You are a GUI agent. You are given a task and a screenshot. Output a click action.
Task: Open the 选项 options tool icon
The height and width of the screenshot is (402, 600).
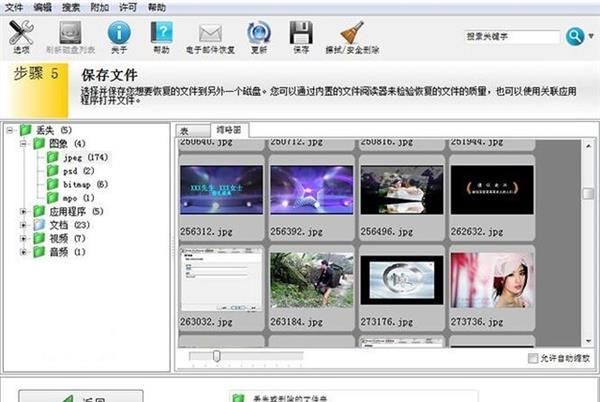[x=21, y=32]
